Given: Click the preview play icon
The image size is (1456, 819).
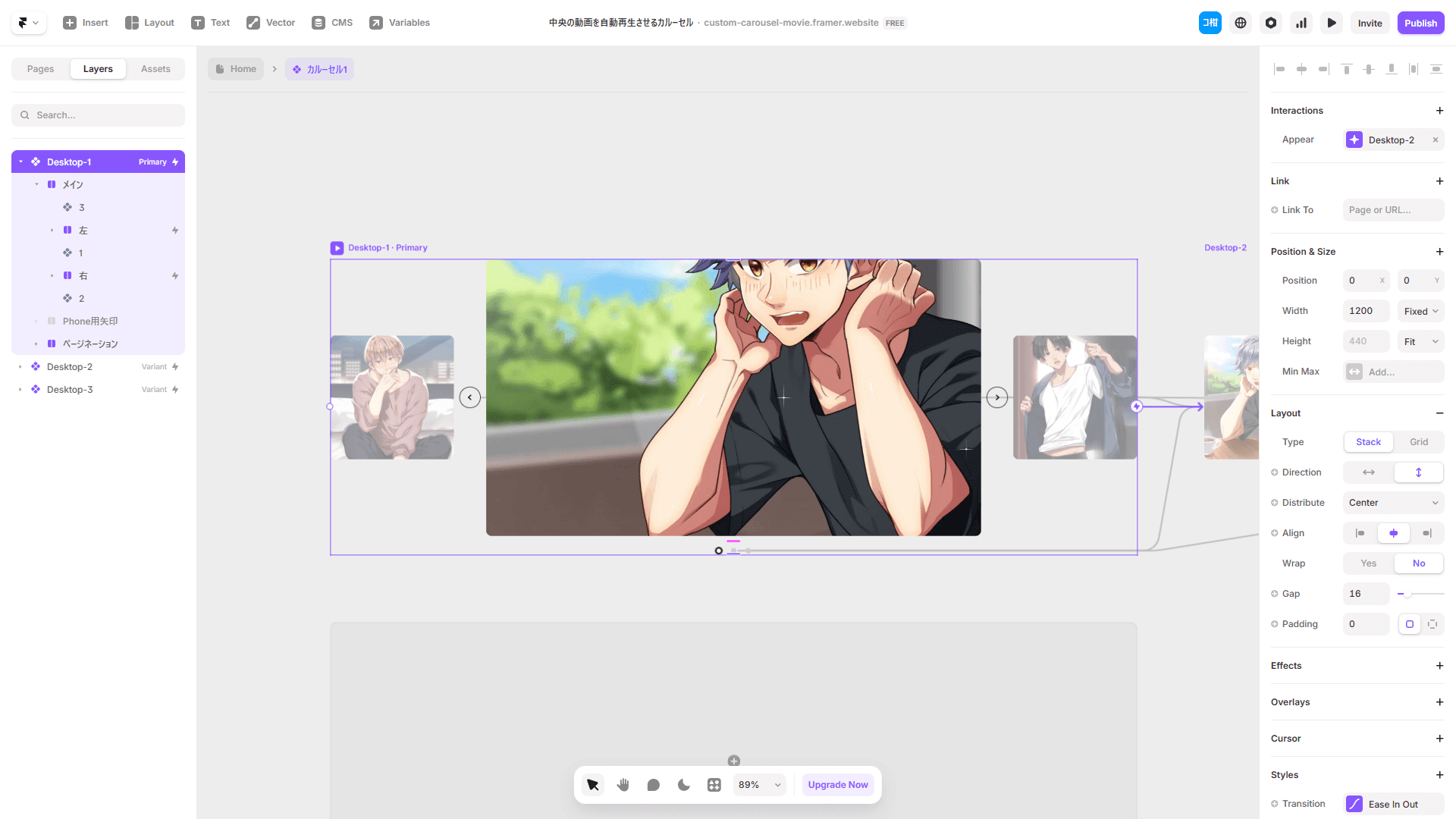Looking at the screenshot, I should coord(1331,23).
